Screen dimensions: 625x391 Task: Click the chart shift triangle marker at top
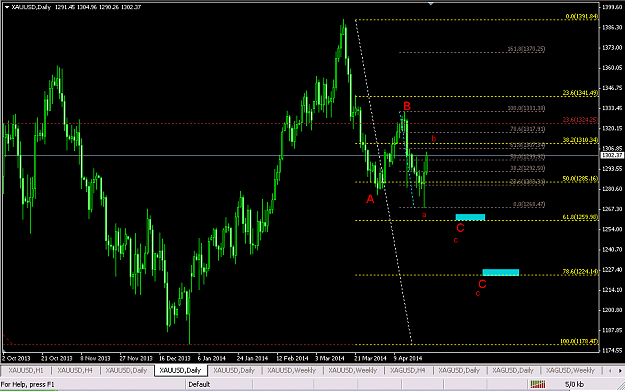(x=431, y=4)
